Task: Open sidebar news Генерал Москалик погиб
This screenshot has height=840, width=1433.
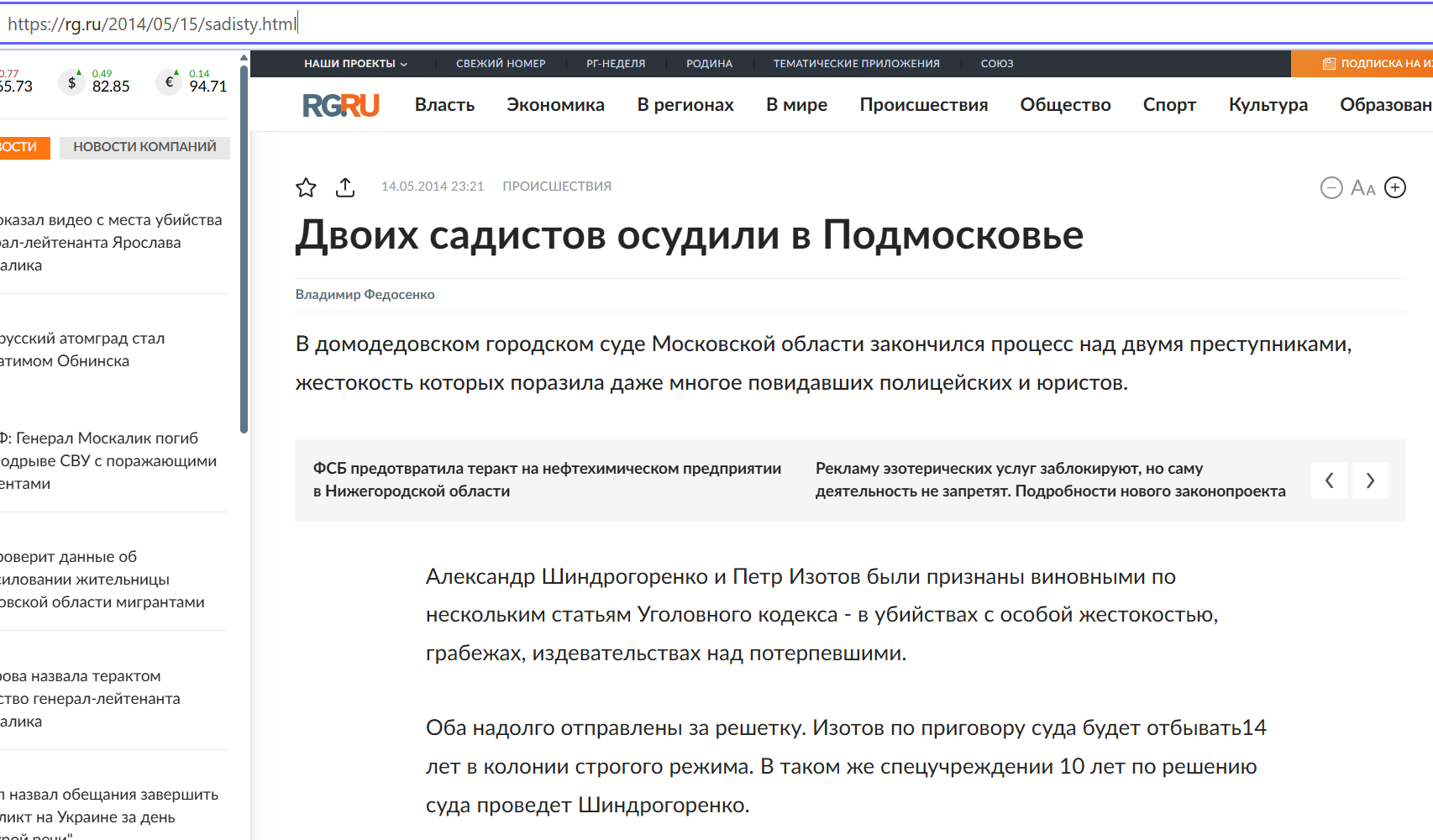Action: click(108, 461)
